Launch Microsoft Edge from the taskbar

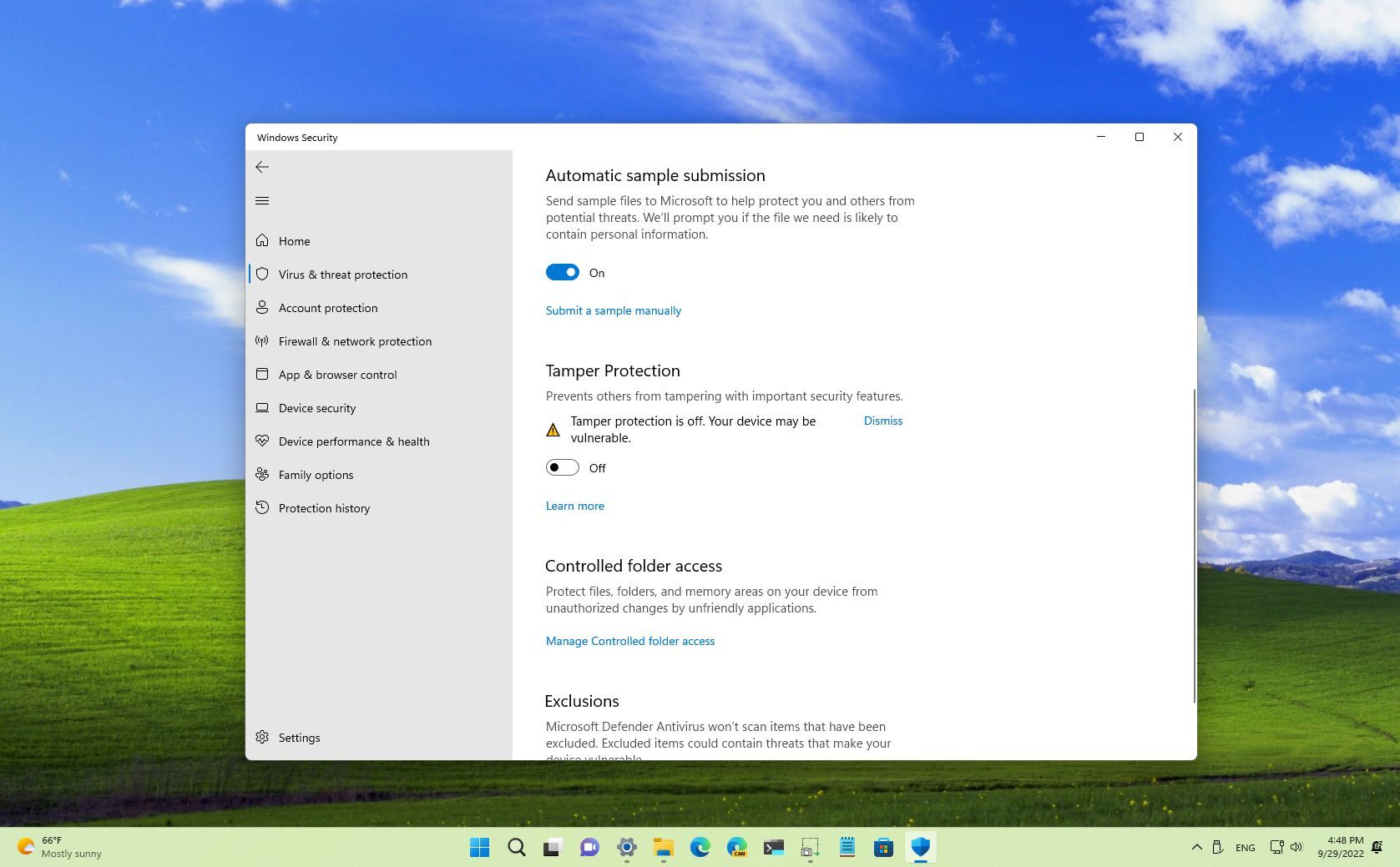coord(700,847)
